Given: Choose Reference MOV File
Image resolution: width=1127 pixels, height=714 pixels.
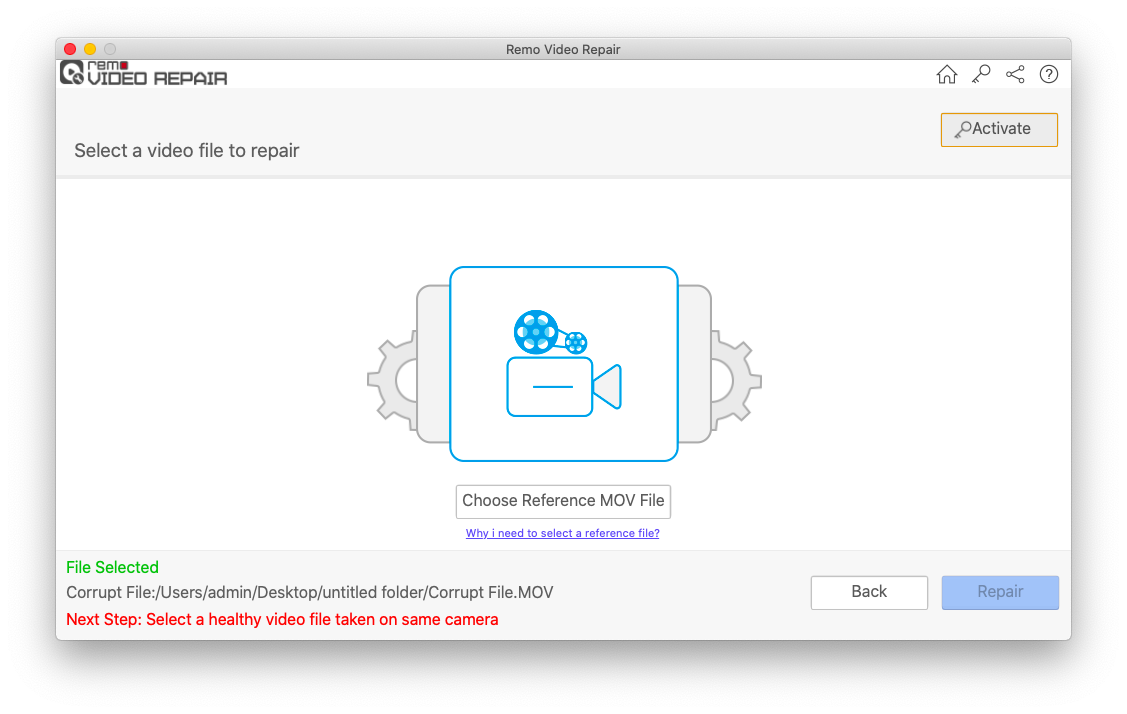Looking at the screenshot, I should pyautogui.click(x=563, y=501).
